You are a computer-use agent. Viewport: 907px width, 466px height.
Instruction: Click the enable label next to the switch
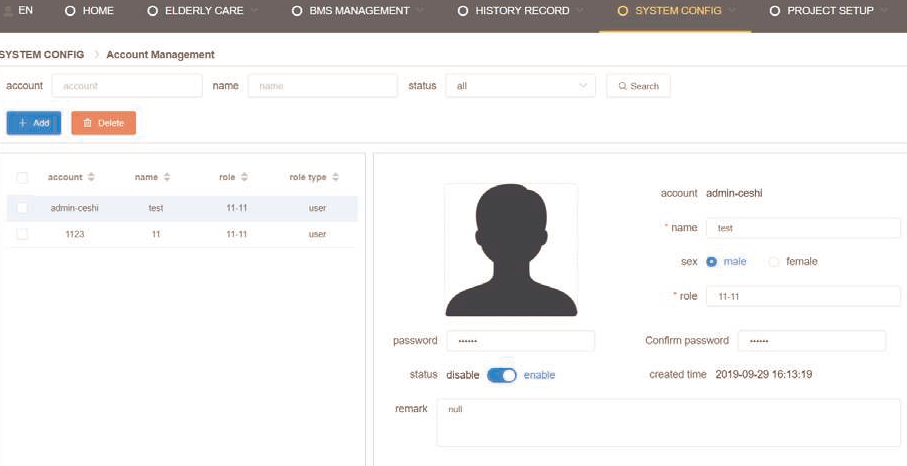(x=539, y=375)
